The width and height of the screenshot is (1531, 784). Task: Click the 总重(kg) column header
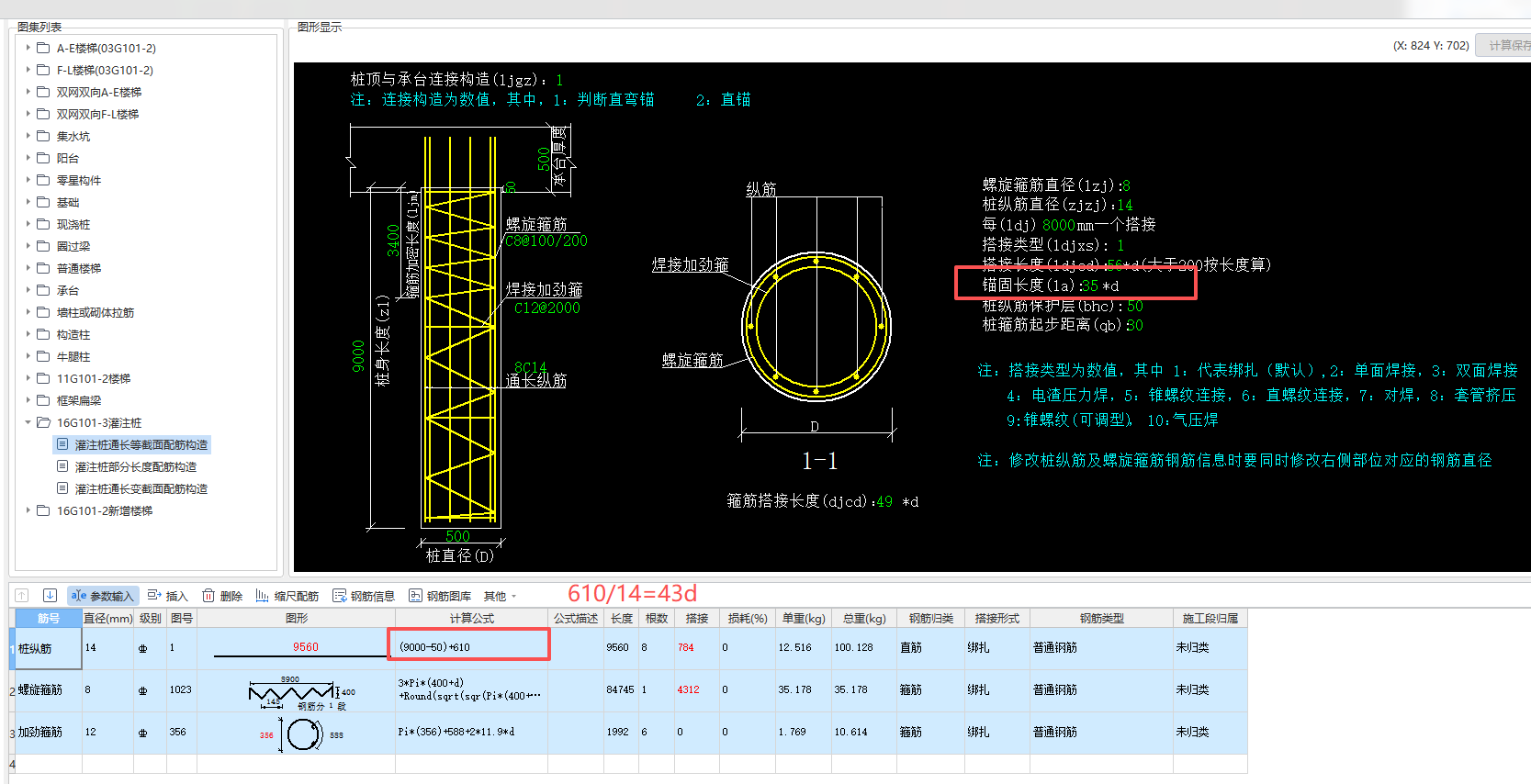tap(863, 618)
